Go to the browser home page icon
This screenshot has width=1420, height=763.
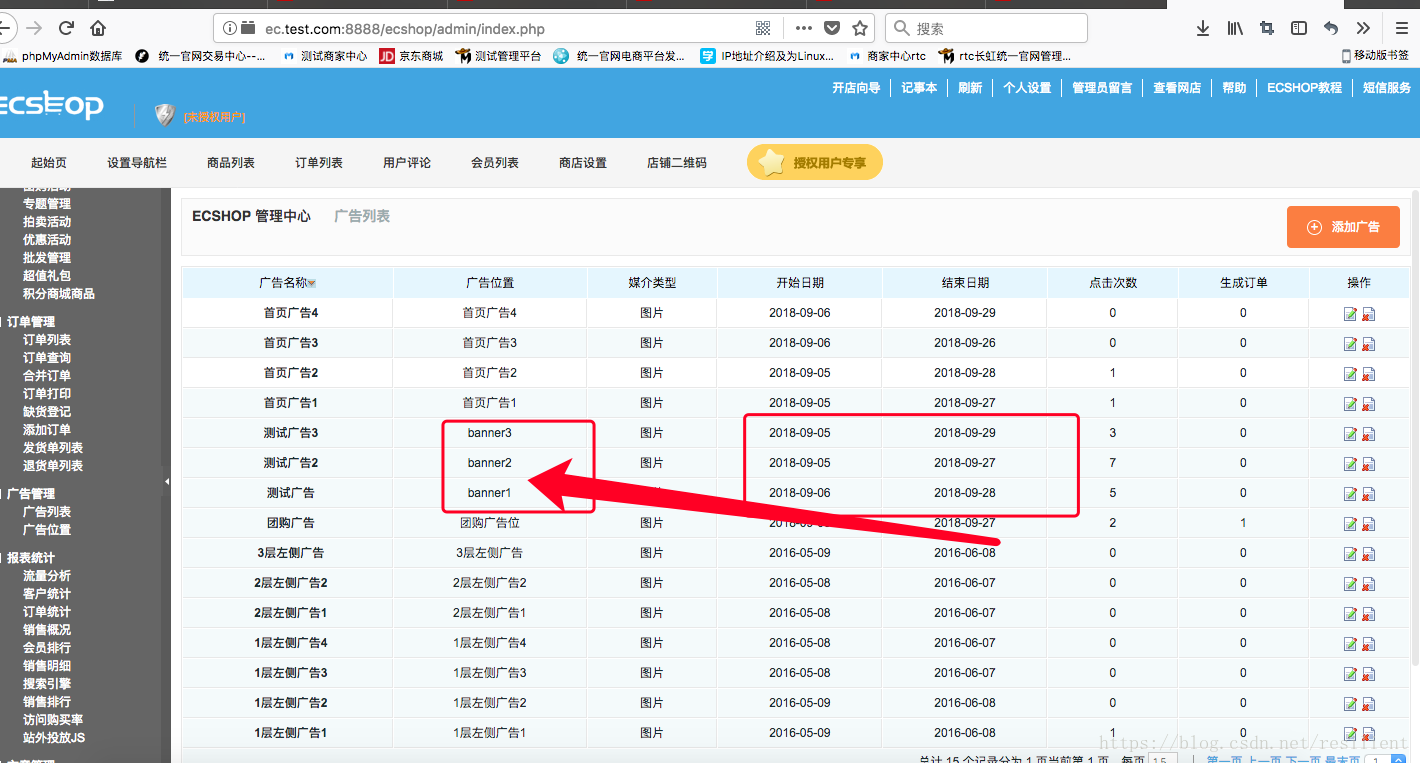tap(98, 28)
